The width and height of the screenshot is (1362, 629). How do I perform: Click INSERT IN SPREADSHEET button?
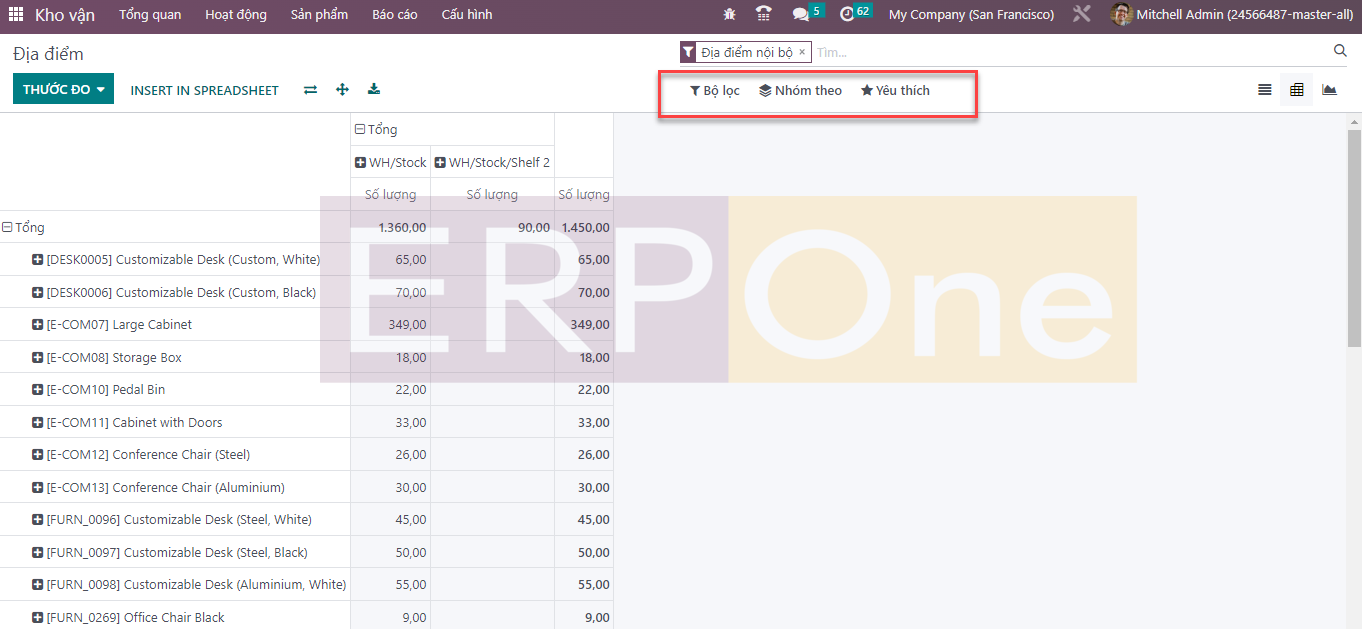[204, 91]
